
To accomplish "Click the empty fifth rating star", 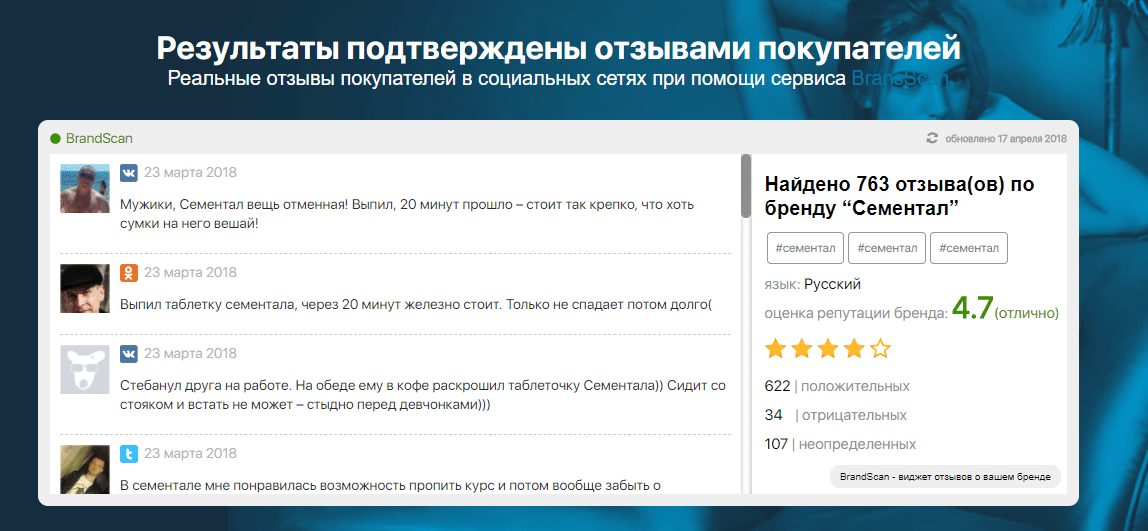I will coord(880,349).
